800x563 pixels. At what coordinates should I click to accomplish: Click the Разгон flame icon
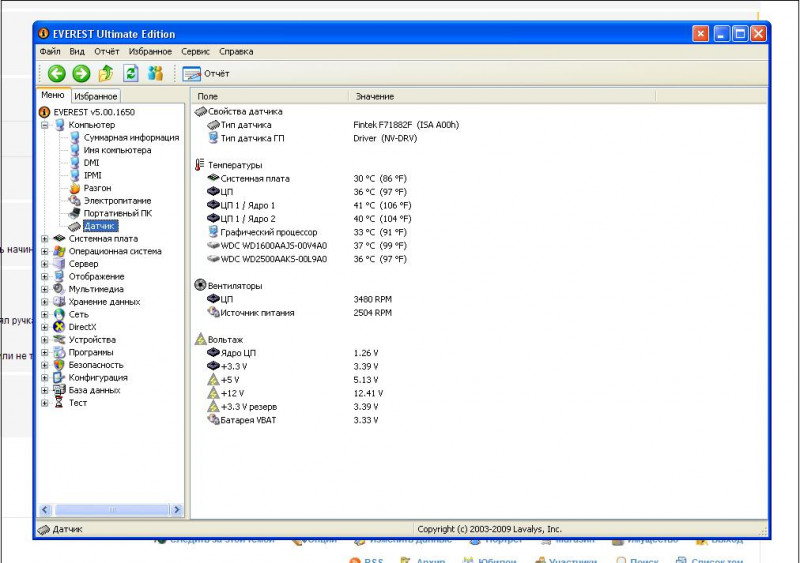75,188
